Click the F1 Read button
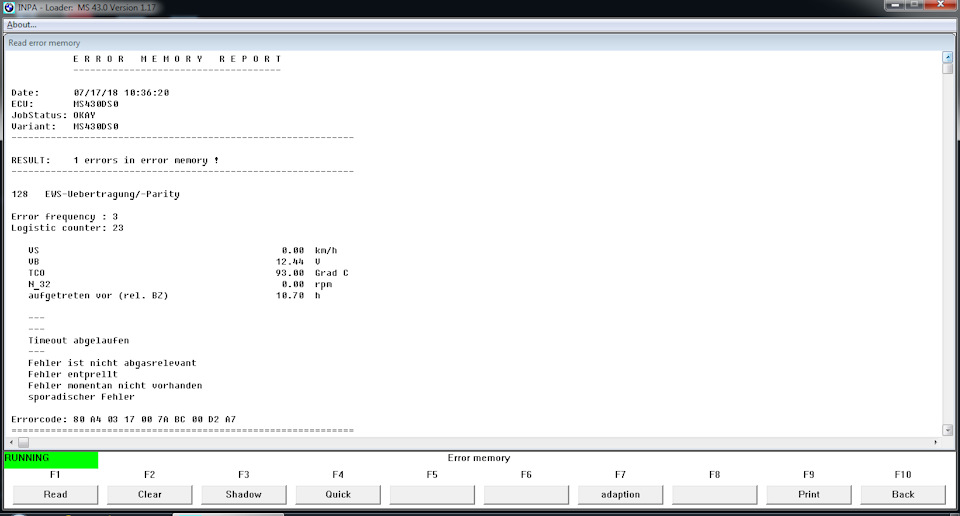This screenshot has width=960, height=516. pyautogui.click(x=55, y=495)
